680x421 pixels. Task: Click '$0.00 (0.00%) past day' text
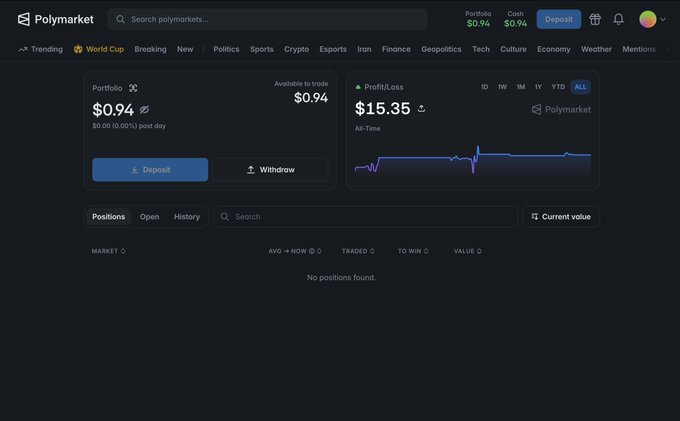pos(129,126)
